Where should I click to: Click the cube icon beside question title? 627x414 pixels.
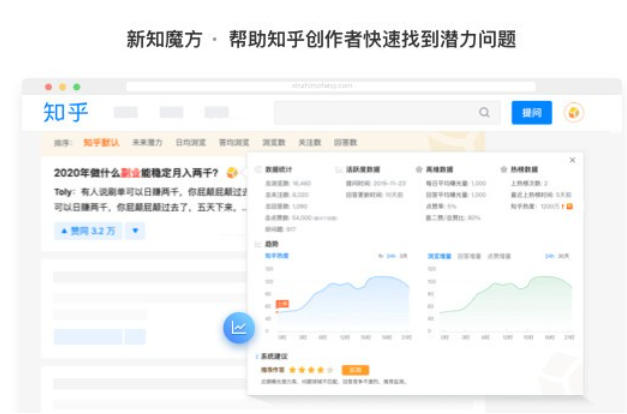[232, 173]
